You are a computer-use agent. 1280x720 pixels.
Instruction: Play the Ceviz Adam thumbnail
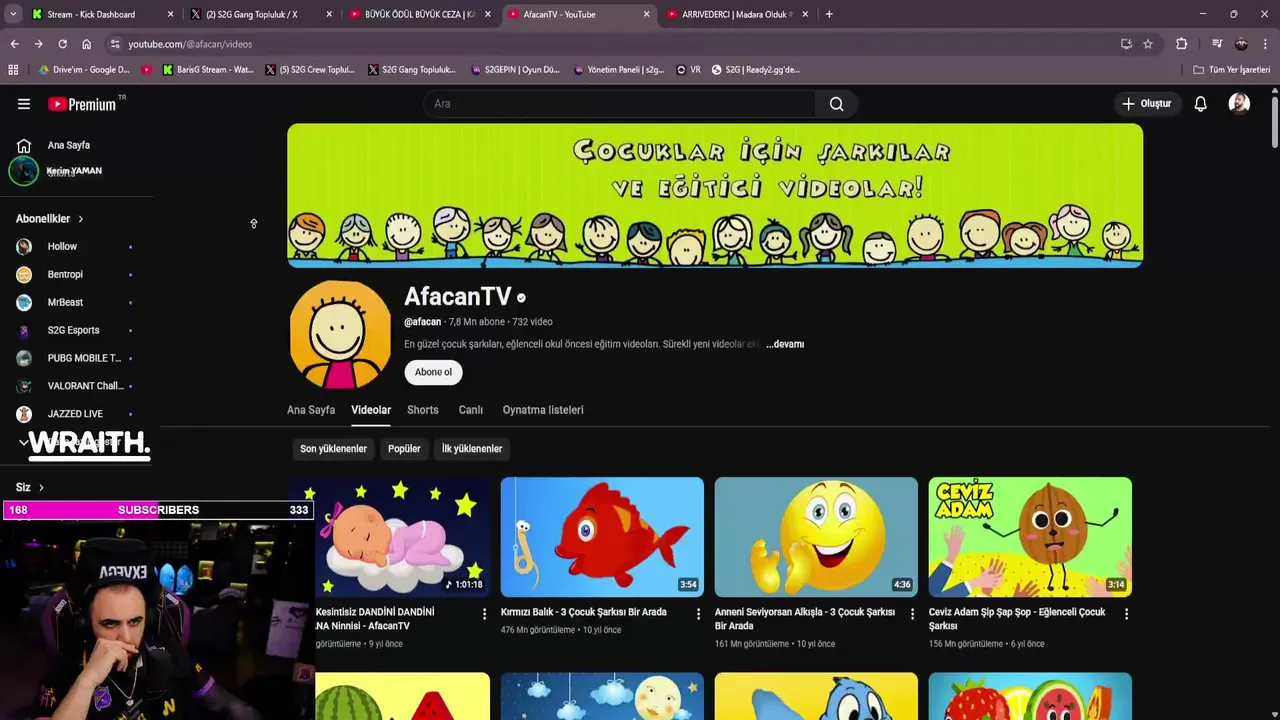1030,537
